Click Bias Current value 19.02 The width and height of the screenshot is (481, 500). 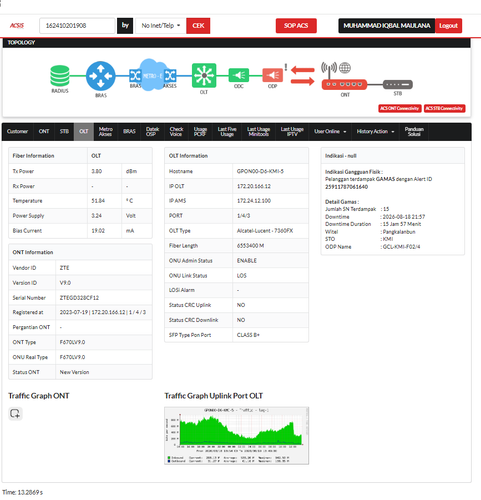98,231
